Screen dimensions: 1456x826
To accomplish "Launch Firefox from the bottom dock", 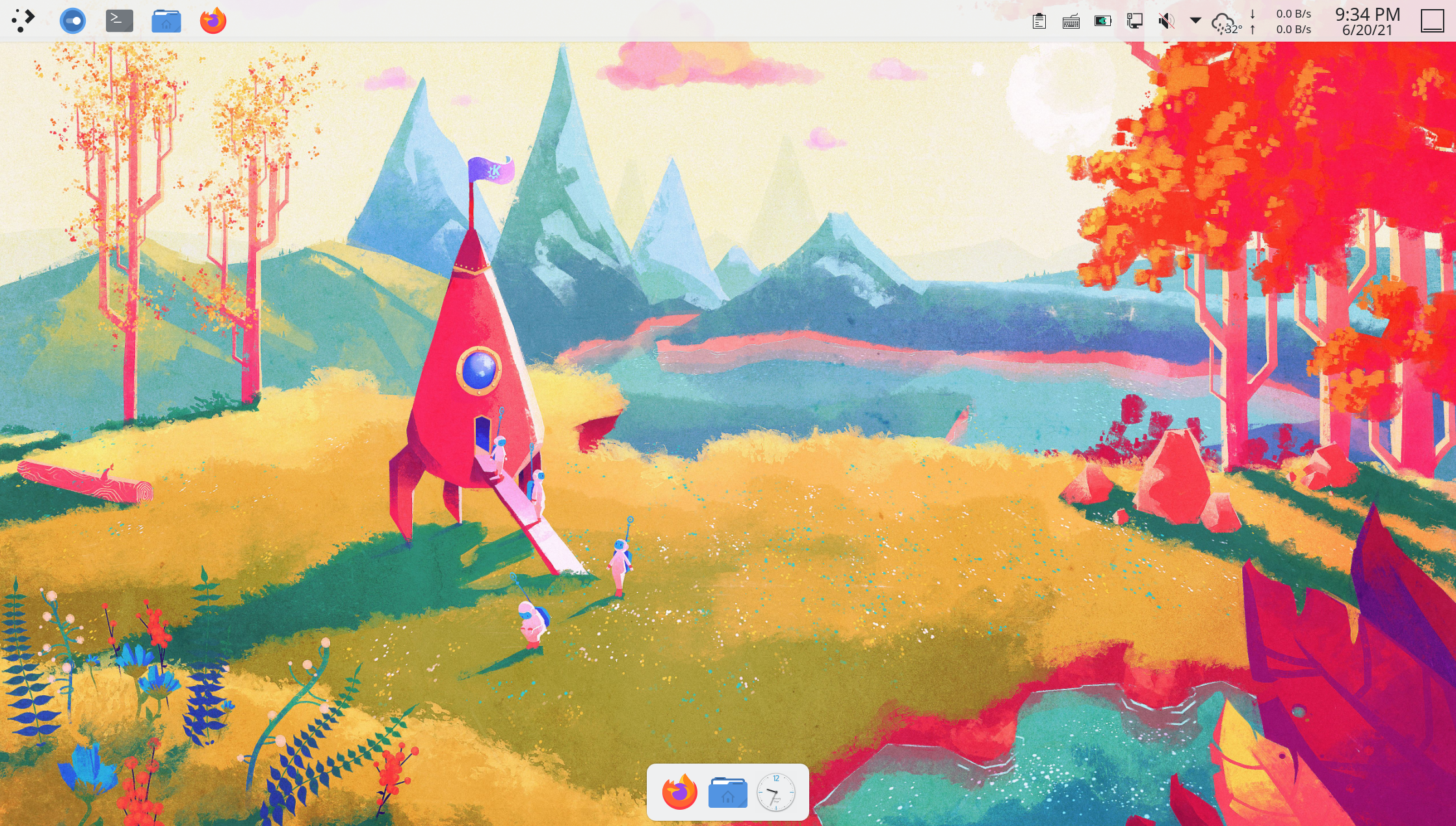I will tap(680, 792).
